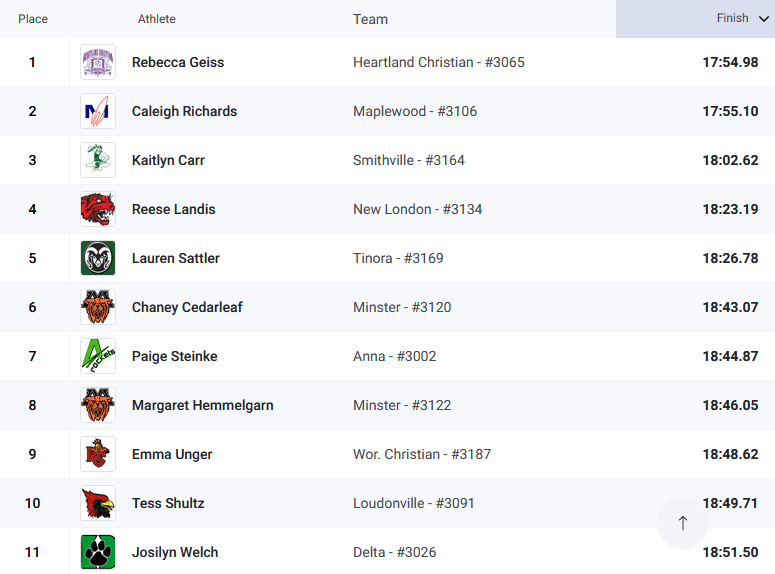This screenshot has height=574, width=775.
Task: Click Delta paw print logo beside Josilyn Welch
Action: (x=98, y=552)
